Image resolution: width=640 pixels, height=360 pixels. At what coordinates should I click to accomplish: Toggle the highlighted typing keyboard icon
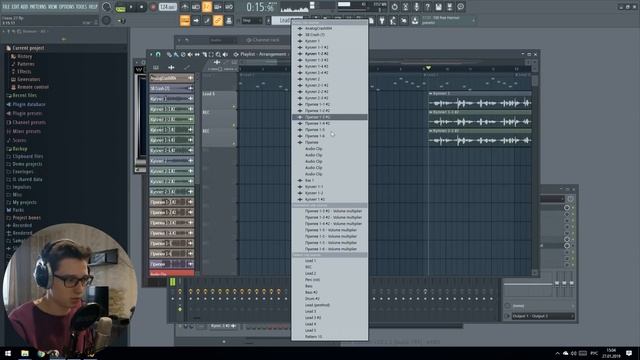(184, 20)
